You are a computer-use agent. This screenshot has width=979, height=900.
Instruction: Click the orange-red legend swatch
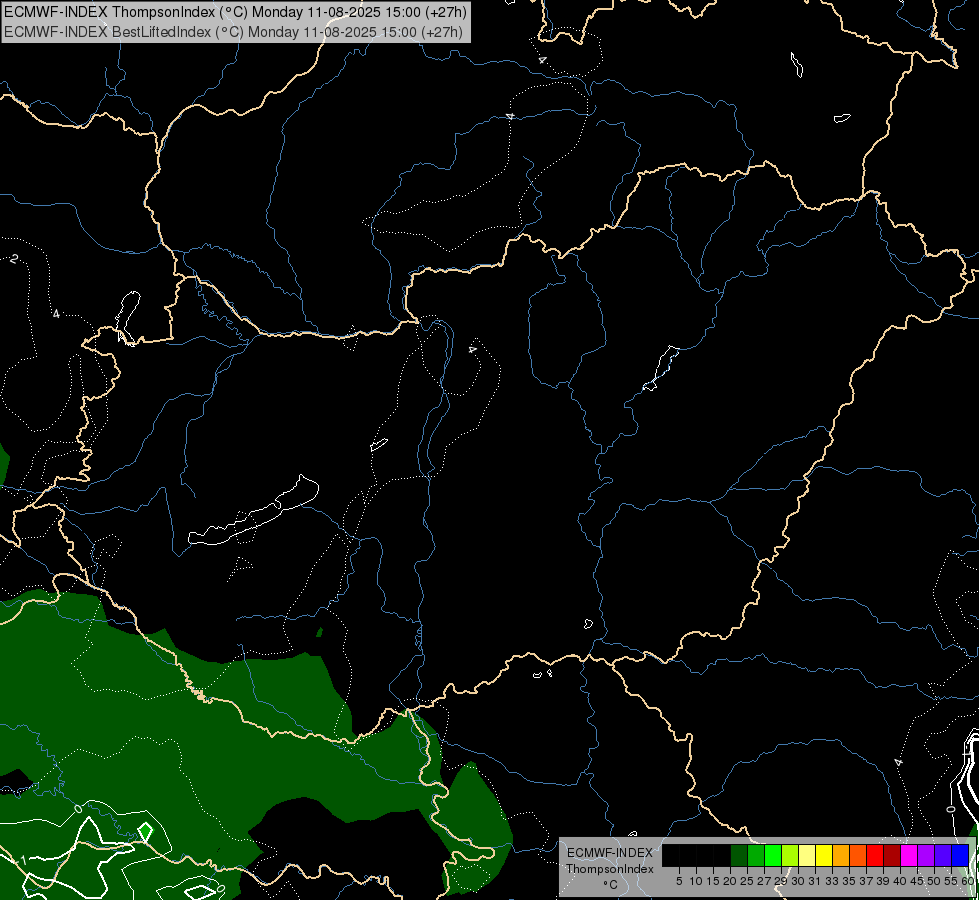[858, 856]
